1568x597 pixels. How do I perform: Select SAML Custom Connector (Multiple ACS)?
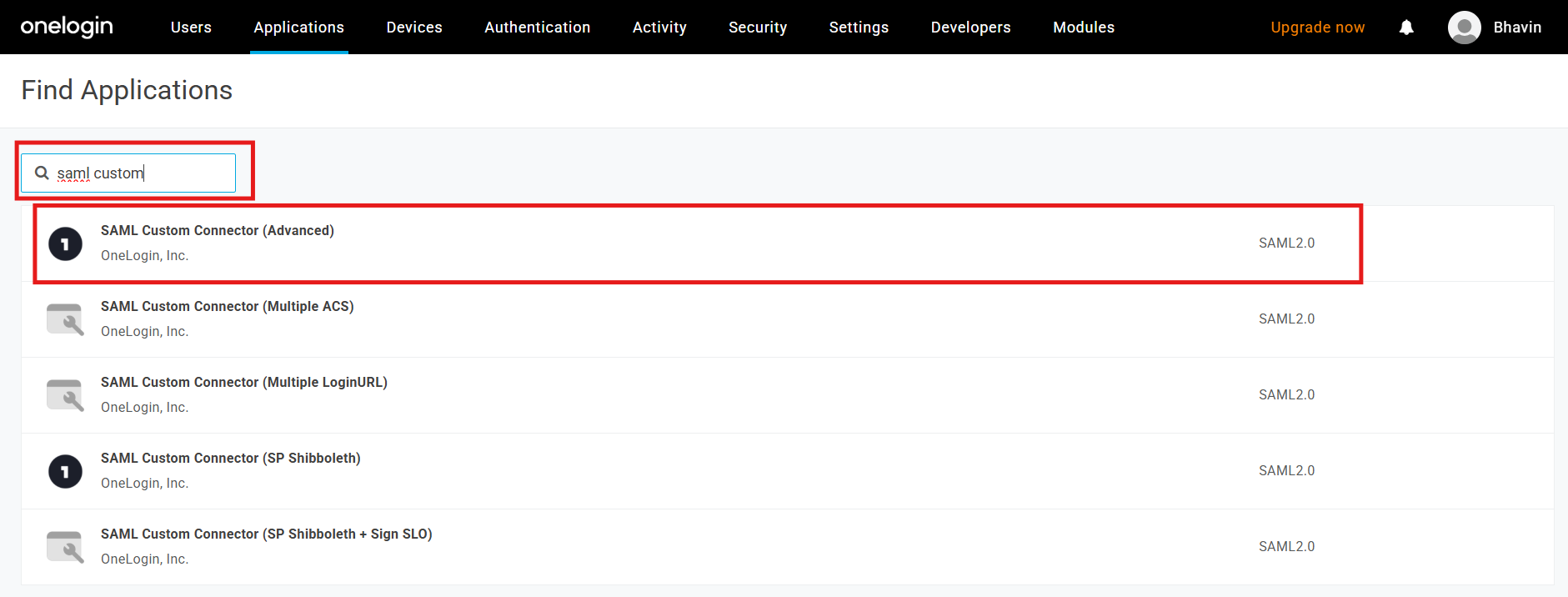788,319
